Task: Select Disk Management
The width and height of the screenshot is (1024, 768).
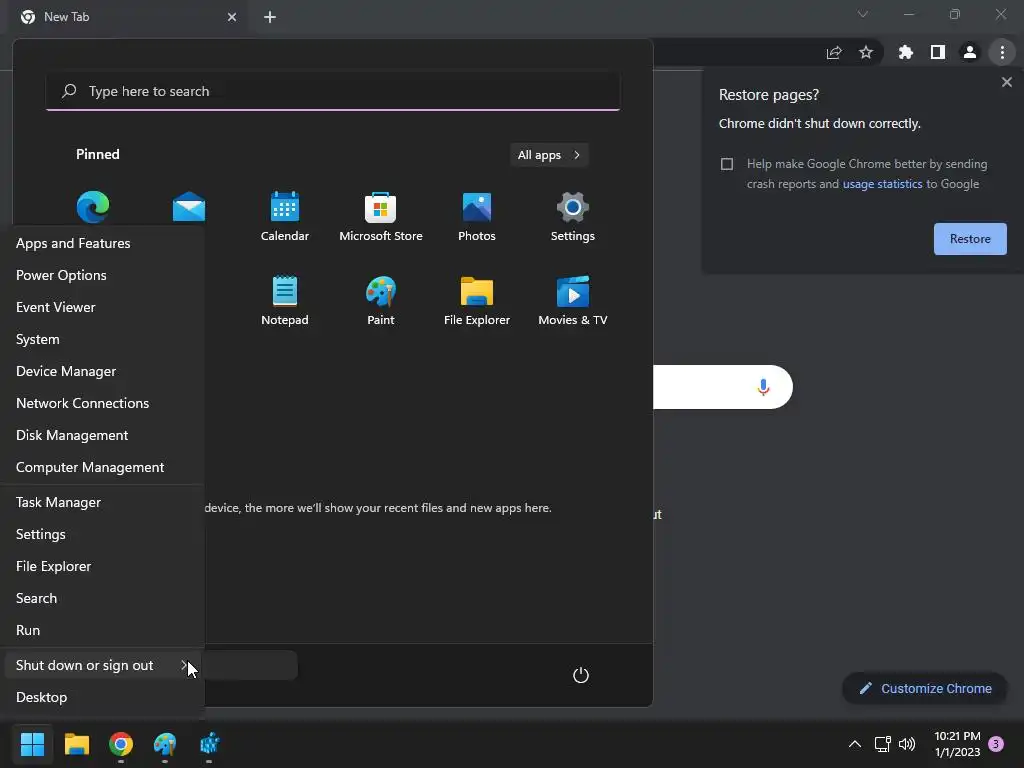Action: tap(103, 436)
